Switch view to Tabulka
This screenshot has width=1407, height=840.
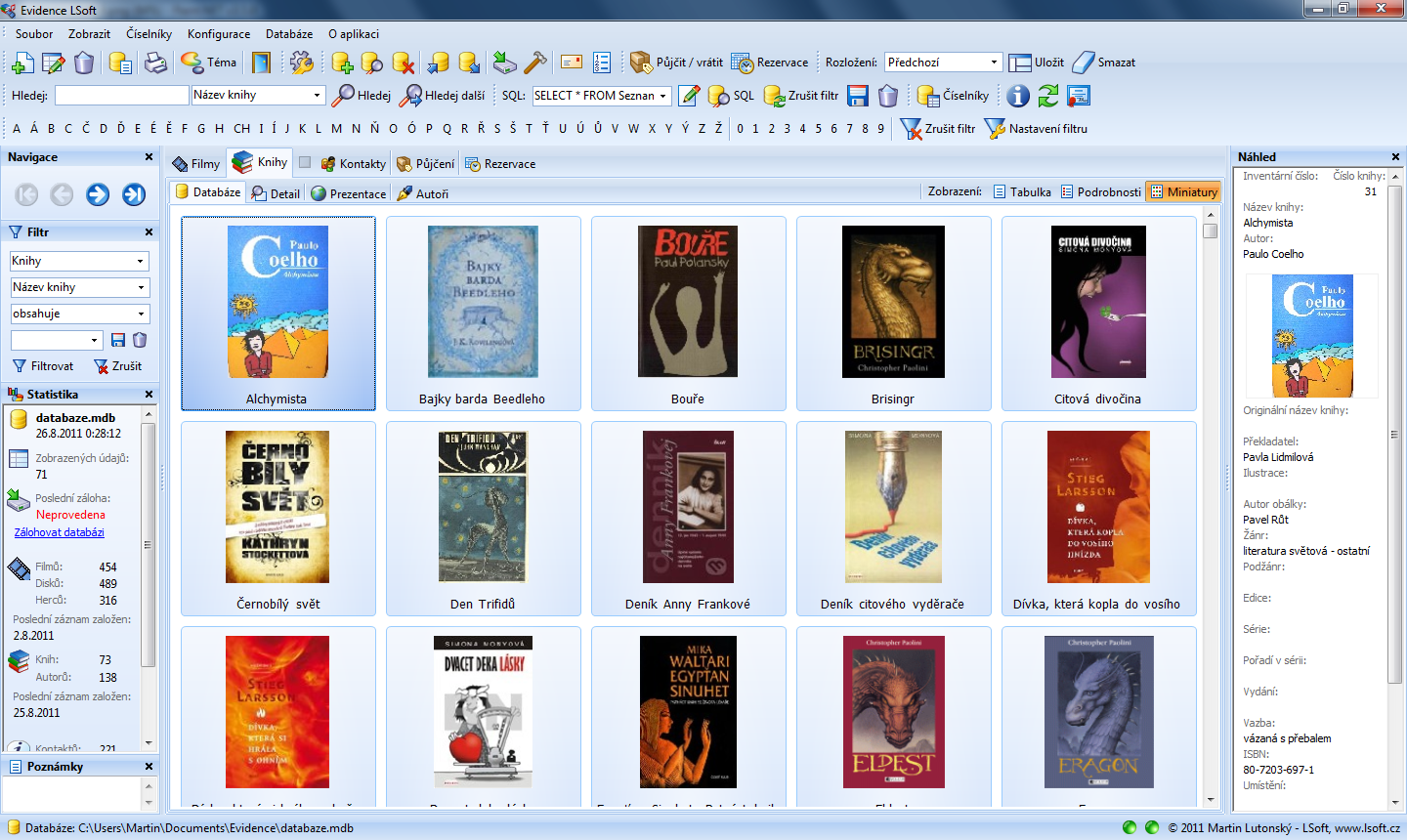(1022, 192)
